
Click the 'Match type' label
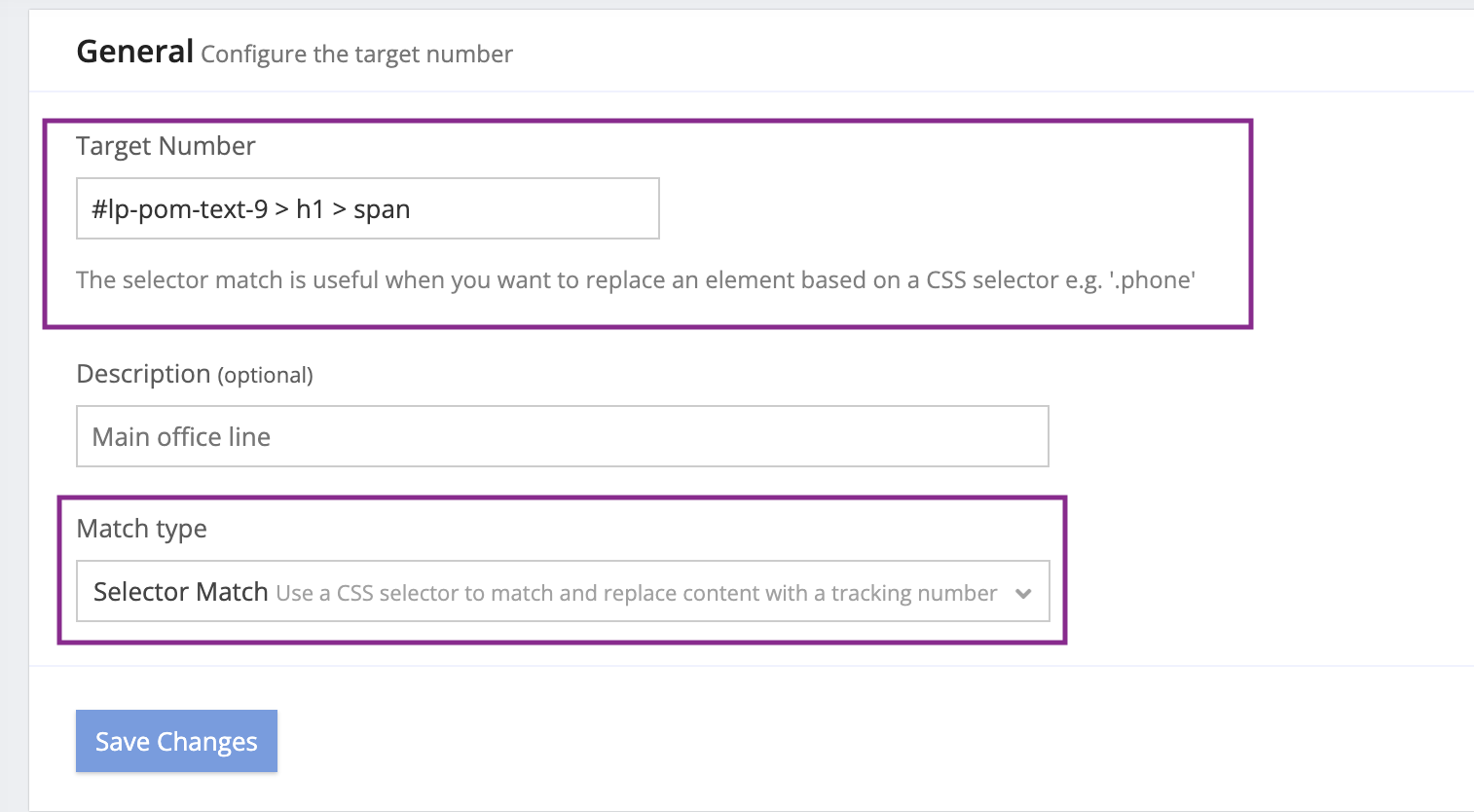(141, 529)
